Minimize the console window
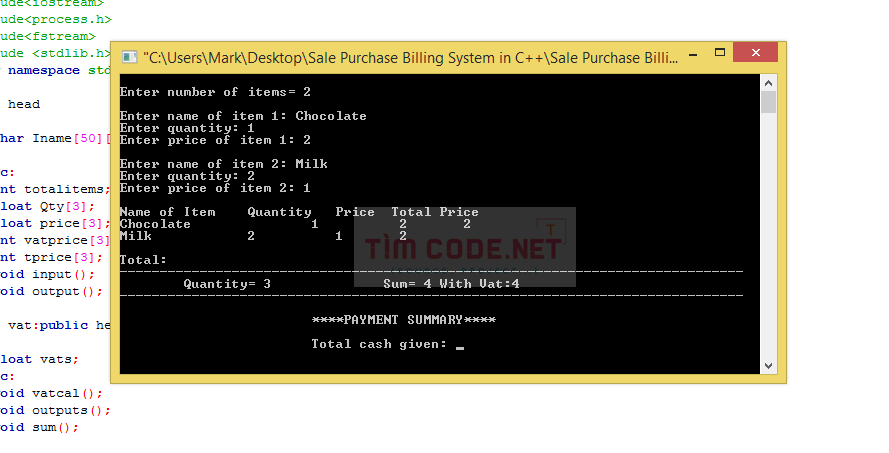 (x=693, y=56)
